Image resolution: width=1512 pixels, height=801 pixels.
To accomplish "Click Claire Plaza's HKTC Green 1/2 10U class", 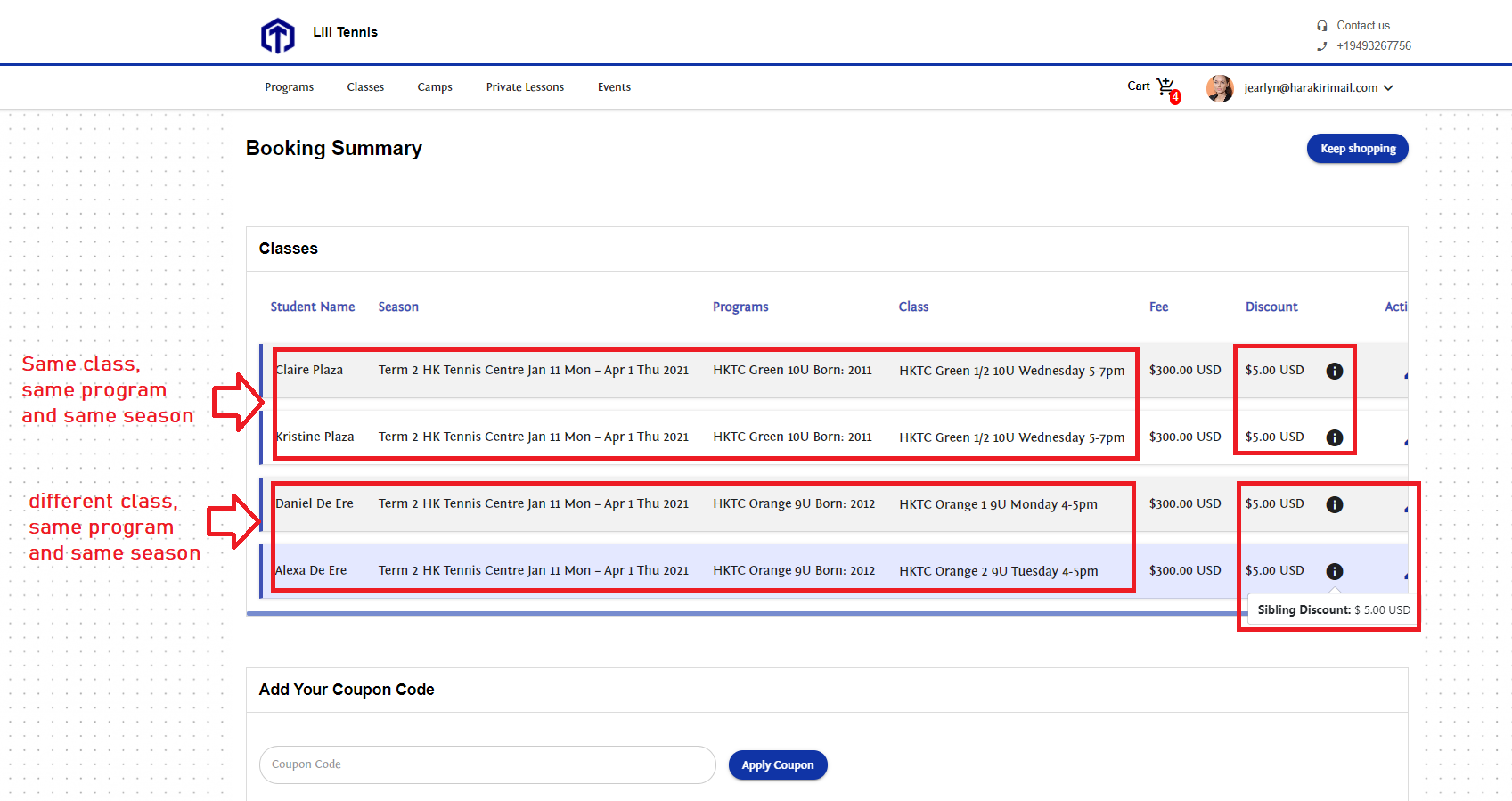I will [x=1012, y=371].
